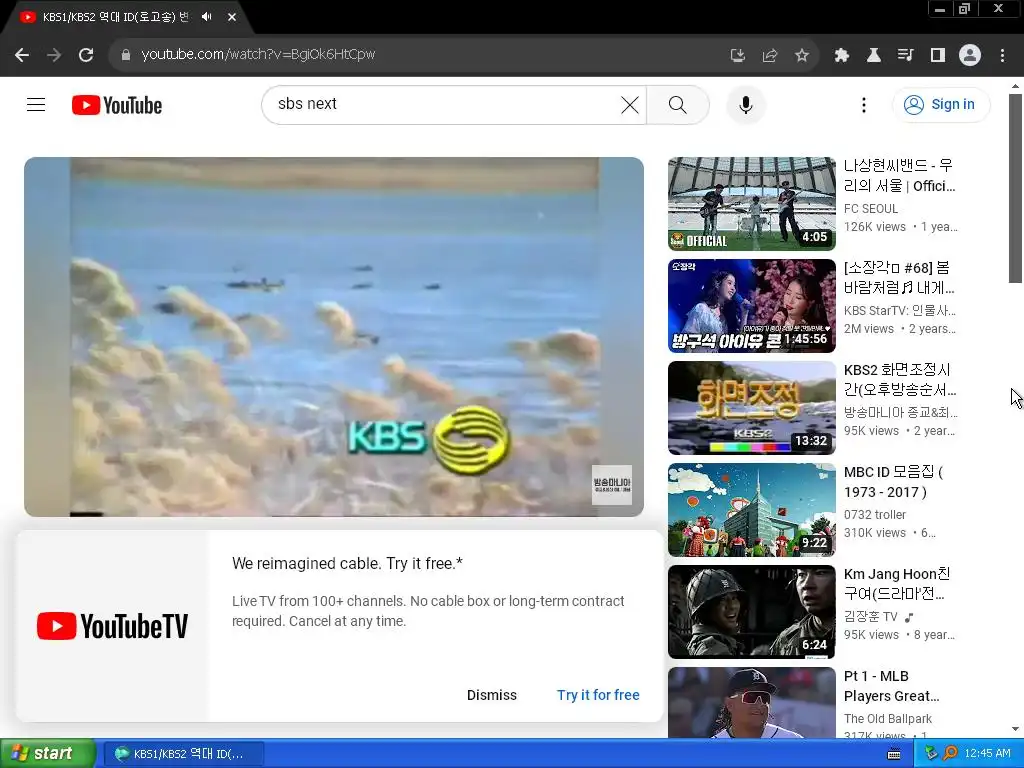Toggle the browser side panel icon
This screenshot has width=1024, height=768.
938,56
